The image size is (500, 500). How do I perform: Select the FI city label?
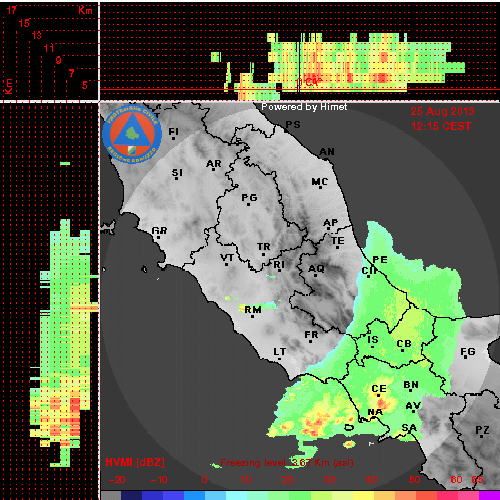[x=173, y=132]
